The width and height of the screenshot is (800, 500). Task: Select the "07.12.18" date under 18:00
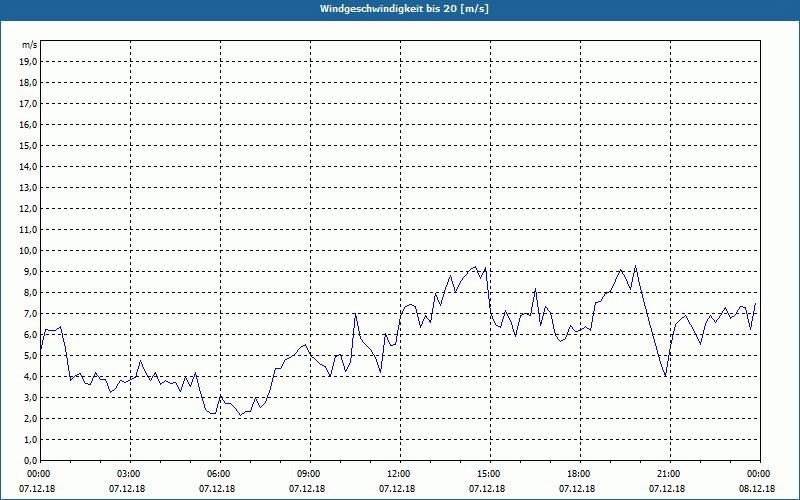tap(577, 489)
